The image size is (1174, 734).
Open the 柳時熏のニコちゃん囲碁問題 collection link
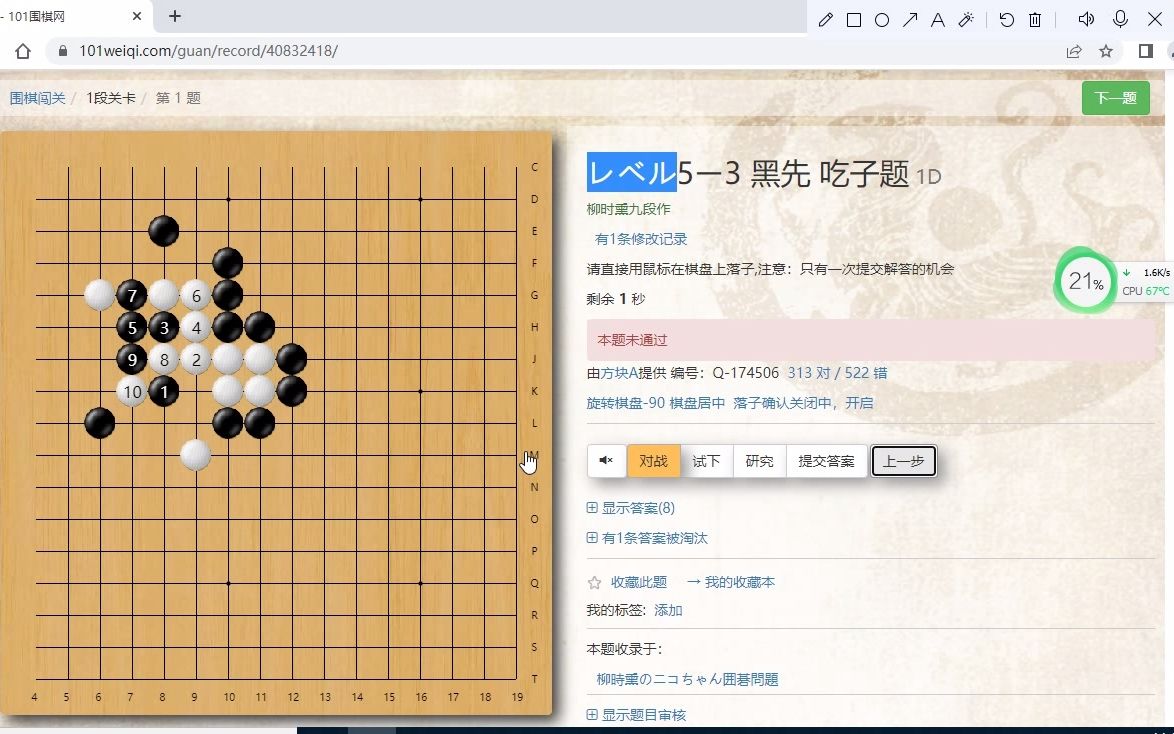pos(687,679)
